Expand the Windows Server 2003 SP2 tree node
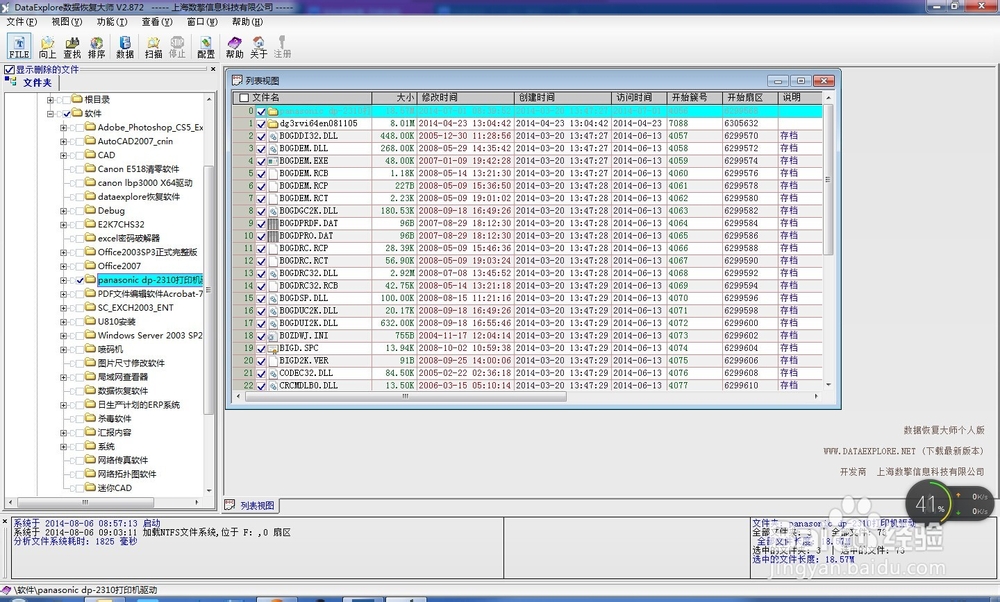Screen dimensions: 1000x602 click(63, 335)
